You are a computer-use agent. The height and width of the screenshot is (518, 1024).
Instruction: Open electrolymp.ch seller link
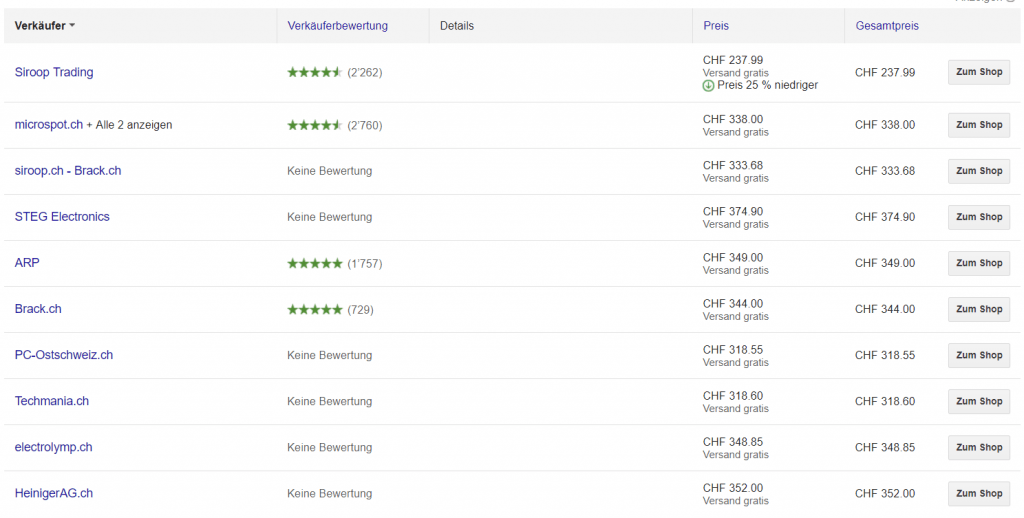tap(53, 447)
